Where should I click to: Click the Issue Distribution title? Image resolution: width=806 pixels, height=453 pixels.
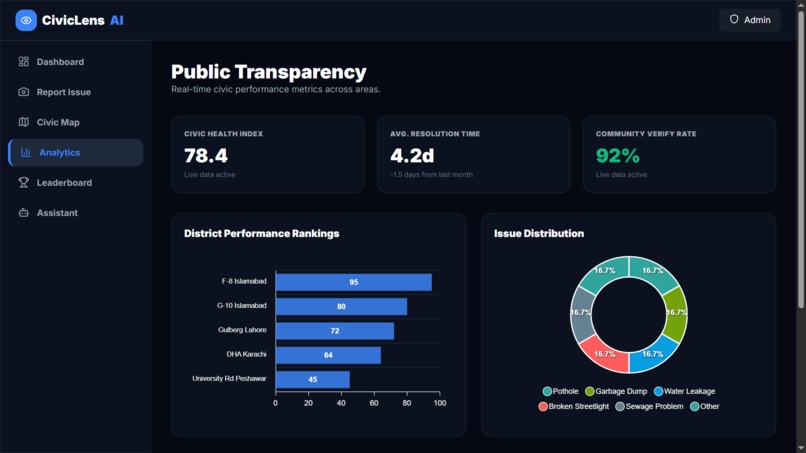[539, 233]
